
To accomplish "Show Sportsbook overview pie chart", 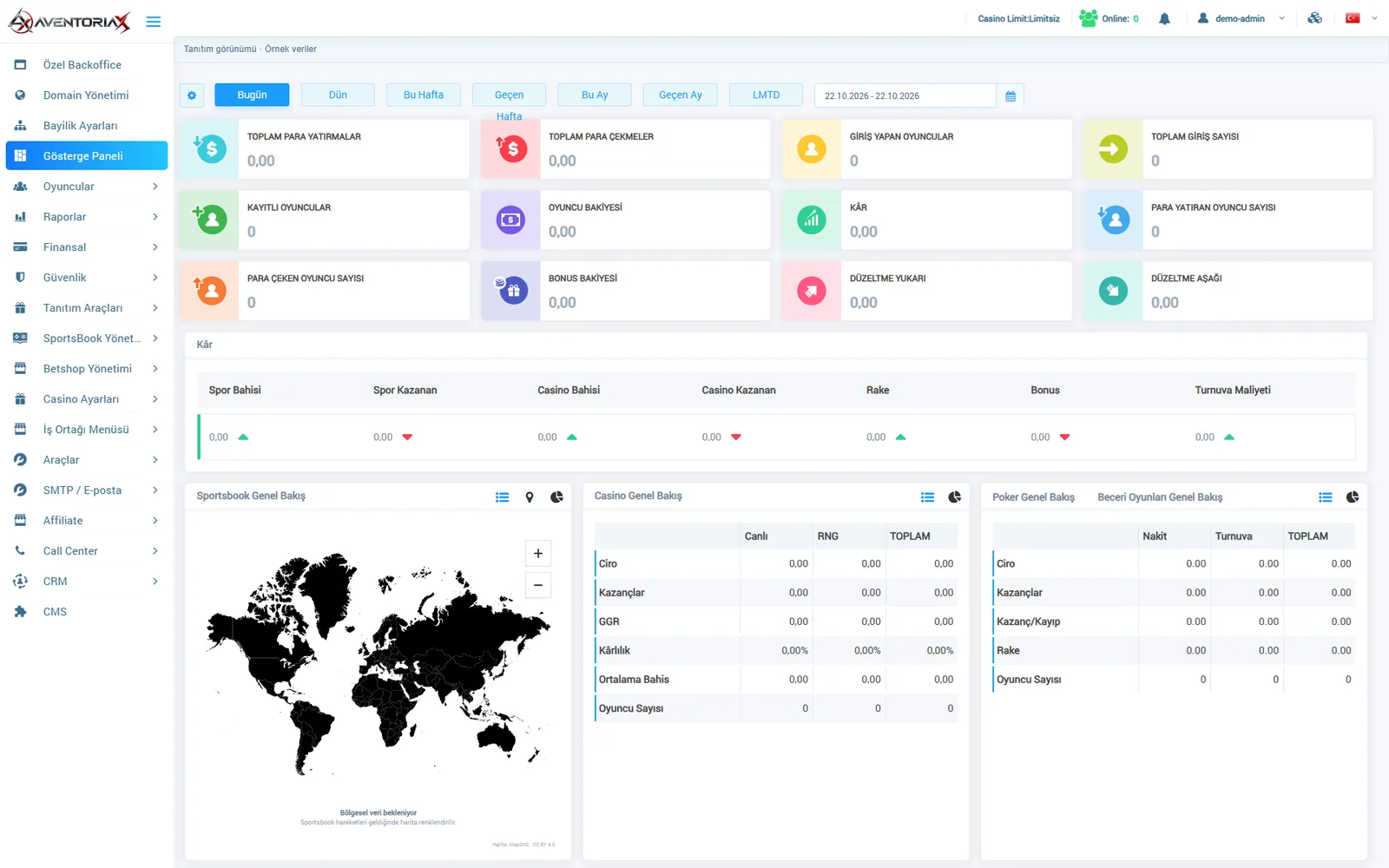I will (556, 497).
